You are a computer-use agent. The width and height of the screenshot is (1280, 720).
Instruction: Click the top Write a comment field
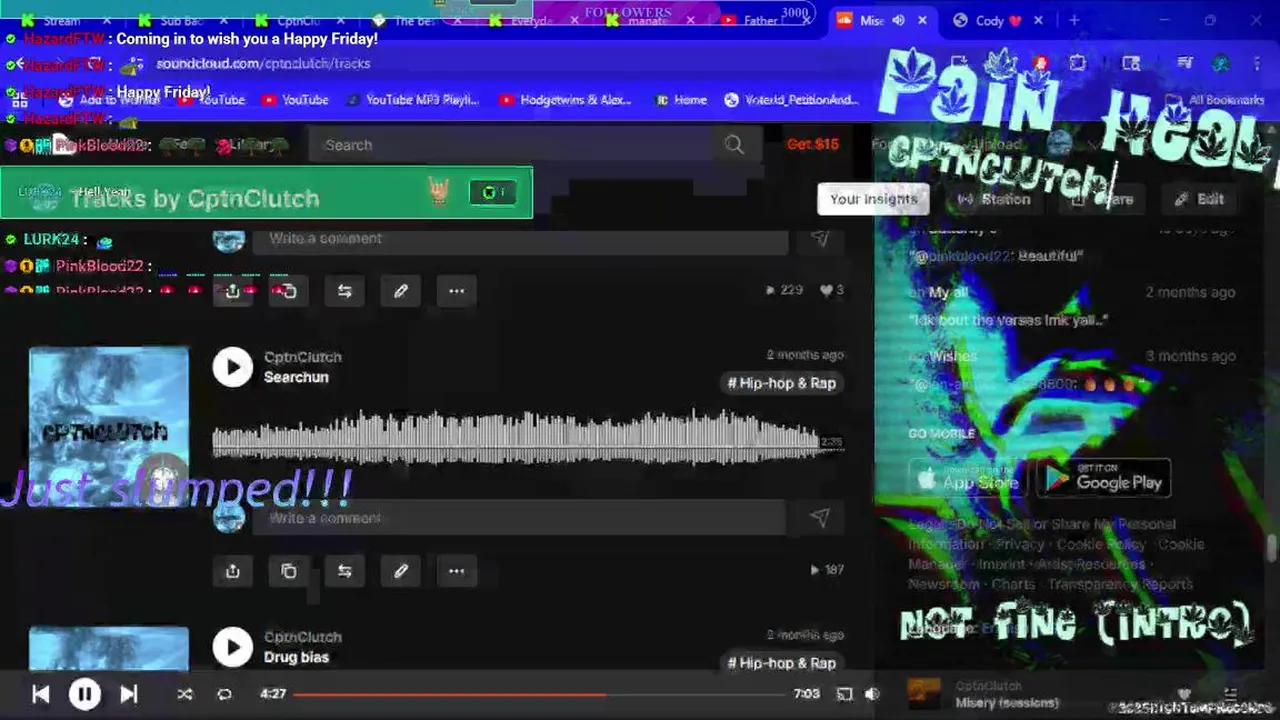[518, 238]
